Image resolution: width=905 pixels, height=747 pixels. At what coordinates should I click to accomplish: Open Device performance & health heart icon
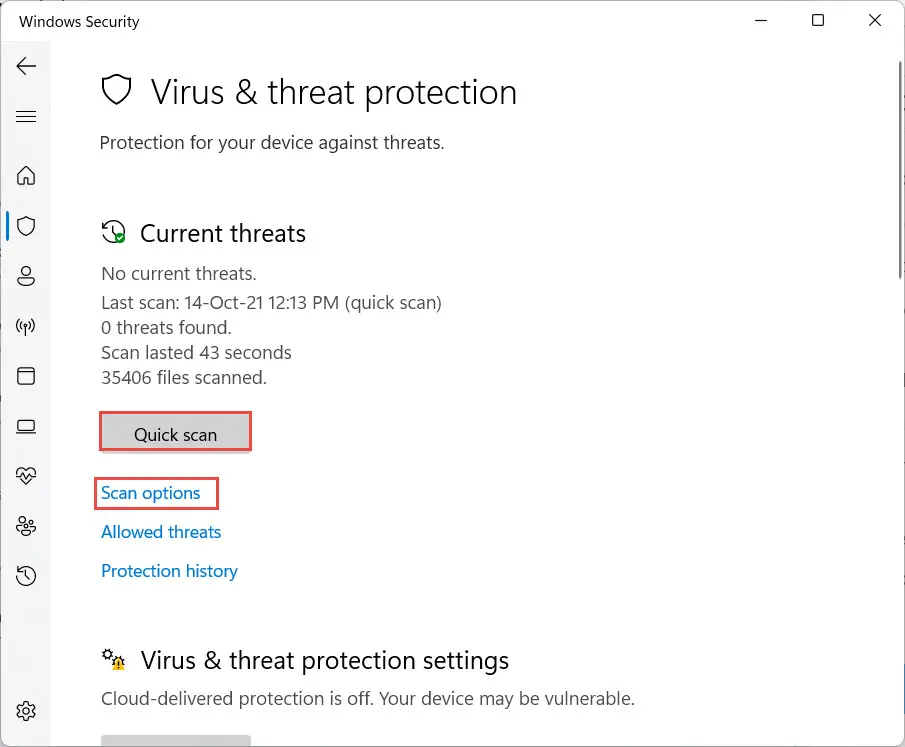(x=26, y=476)
